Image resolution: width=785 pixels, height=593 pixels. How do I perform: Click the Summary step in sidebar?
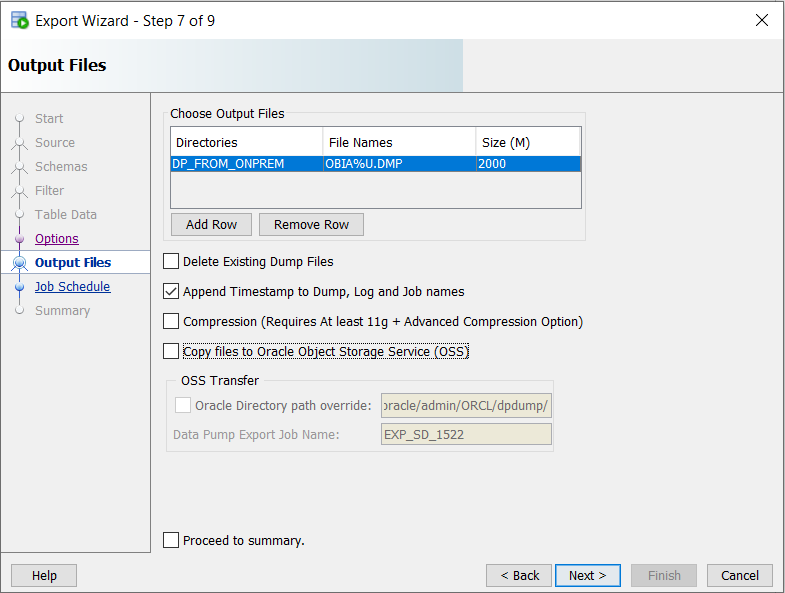click(63, 311)
